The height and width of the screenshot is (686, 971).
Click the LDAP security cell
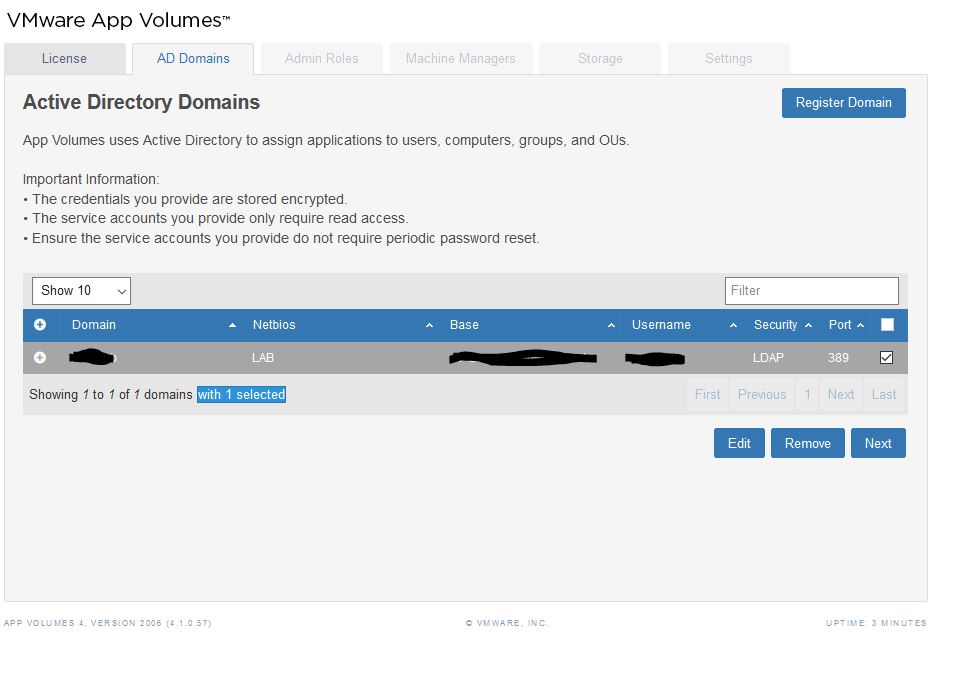(x=768, y=358)
